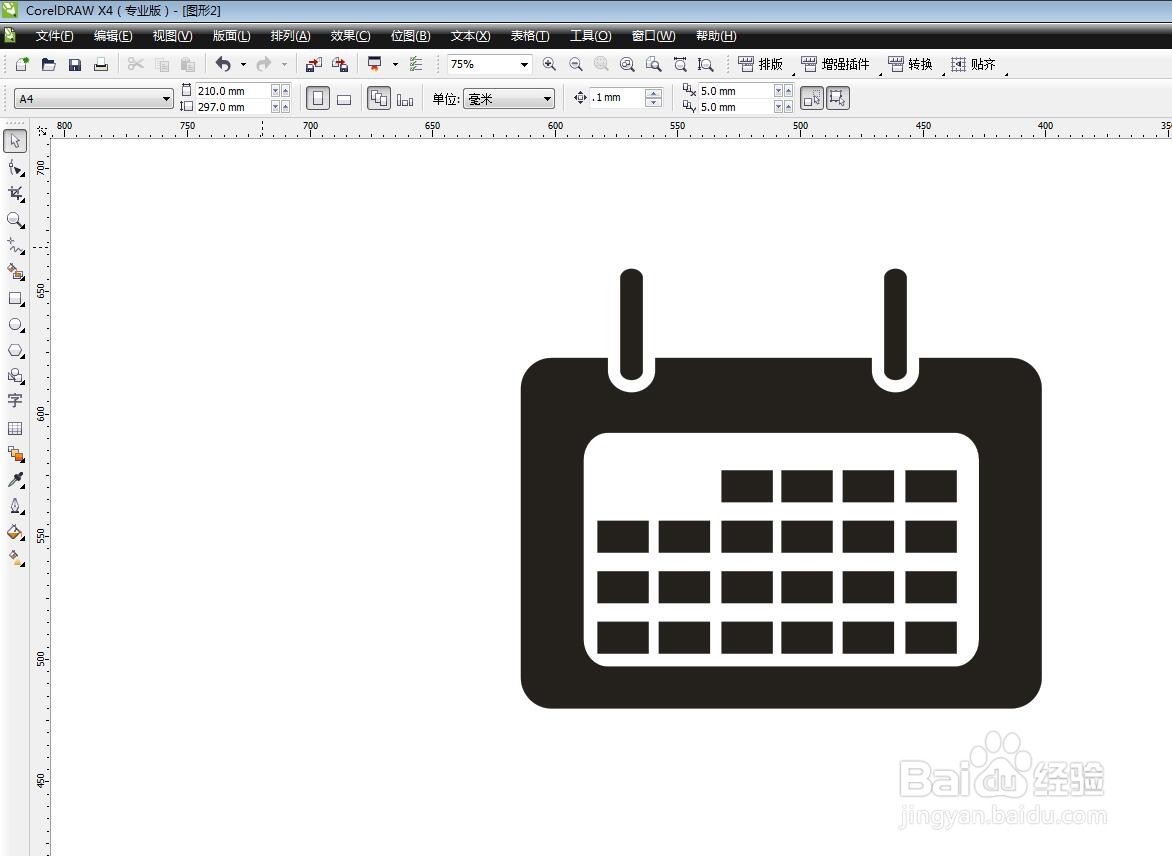Select the Eyedropper tool
1172x856 pixels.
pos(15,480)
